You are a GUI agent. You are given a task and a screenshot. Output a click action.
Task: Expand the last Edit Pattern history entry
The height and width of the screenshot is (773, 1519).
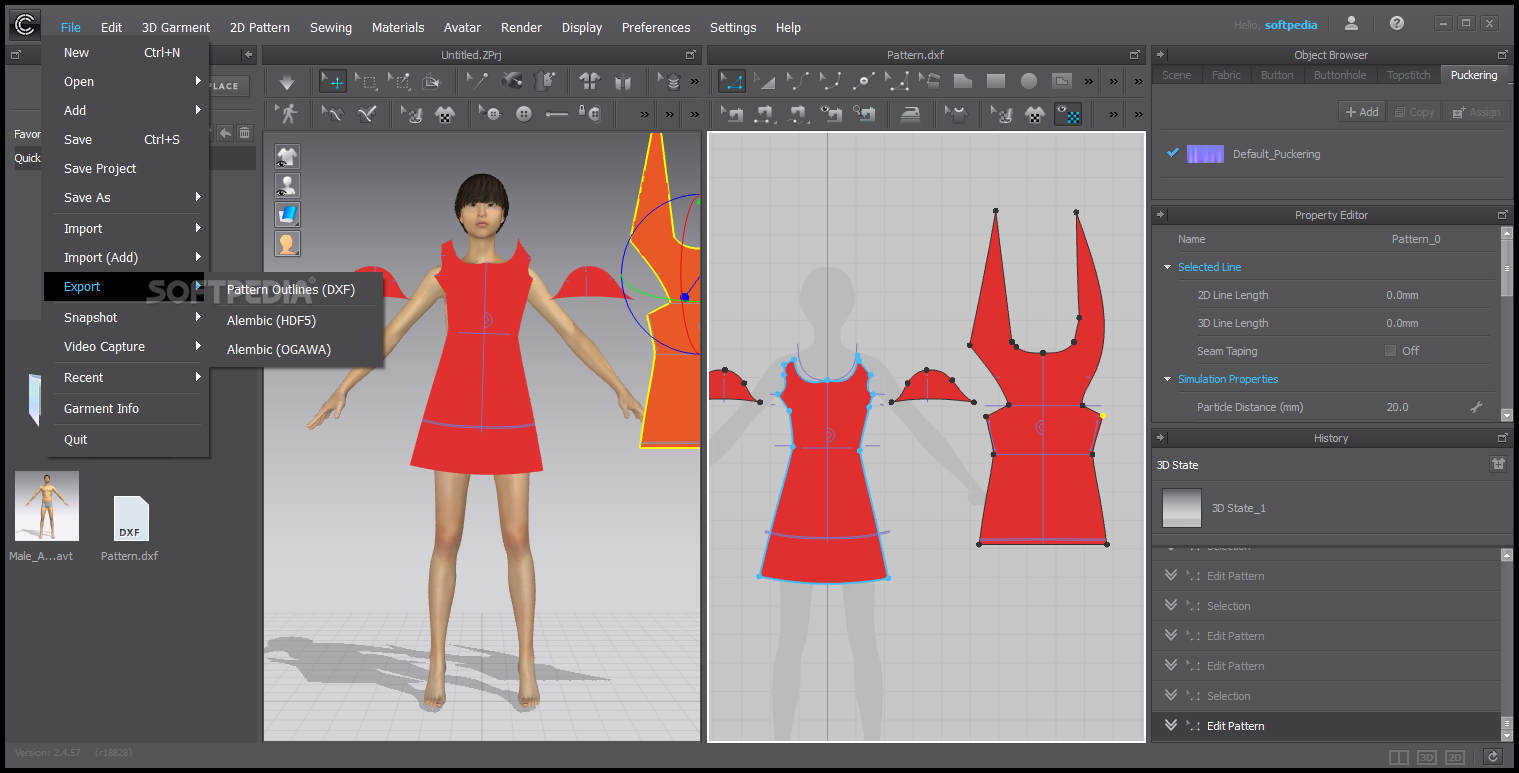tap(1171, 725)
